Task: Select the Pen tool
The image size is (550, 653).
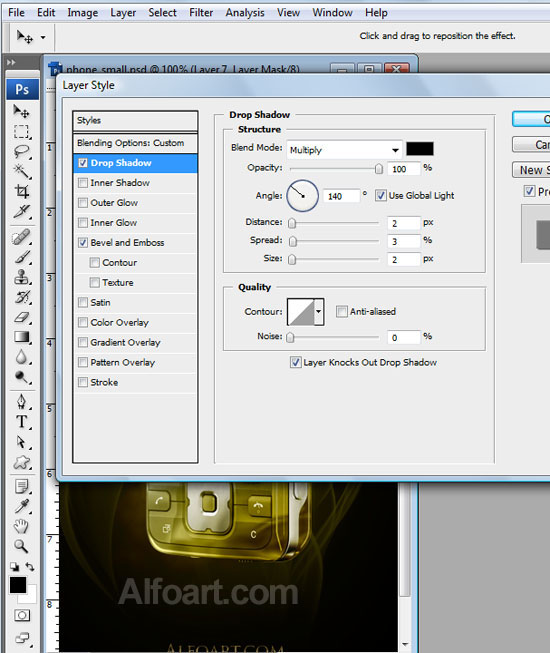Action: point(22,401)
